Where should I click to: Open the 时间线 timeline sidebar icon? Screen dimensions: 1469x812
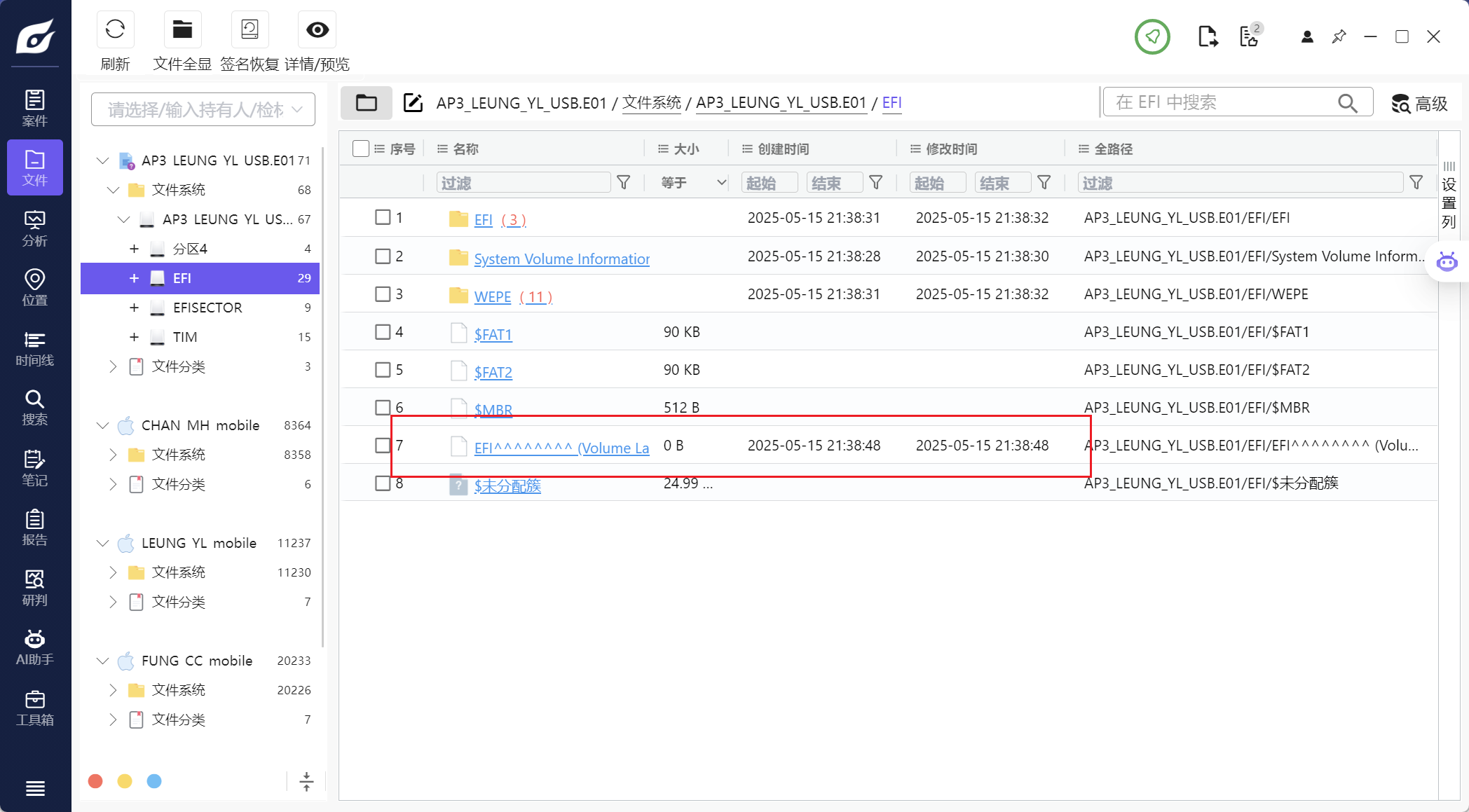tap(34, 348)
